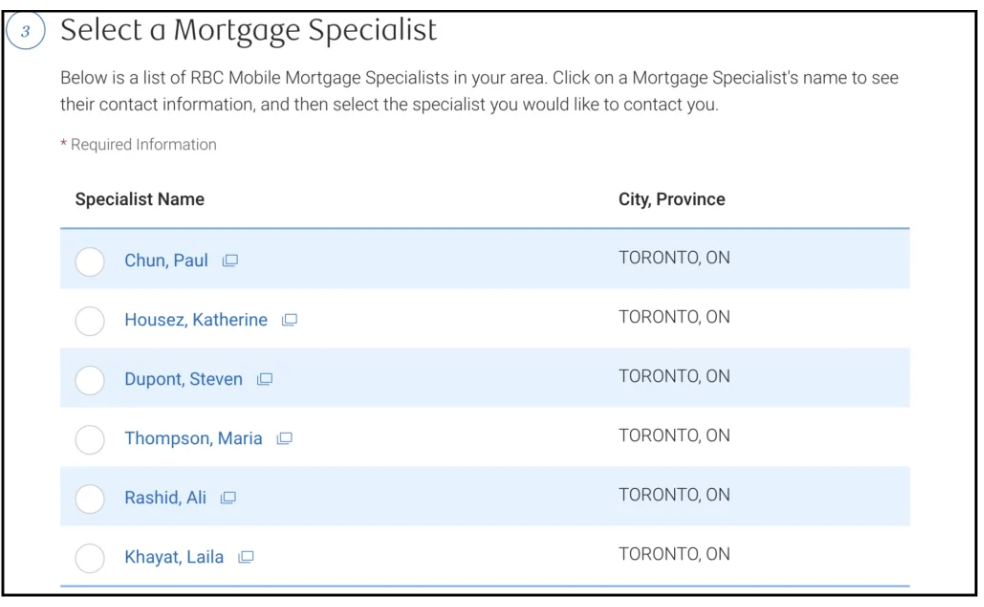
Task: Select Dupont, Steven as specialist
Action: pyautogui.click(x=91, y=380)
